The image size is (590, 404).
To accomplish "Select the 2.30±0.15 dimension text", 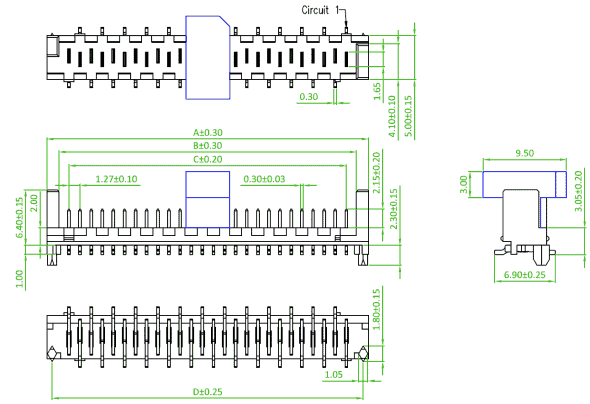I will tap(393, 209).
